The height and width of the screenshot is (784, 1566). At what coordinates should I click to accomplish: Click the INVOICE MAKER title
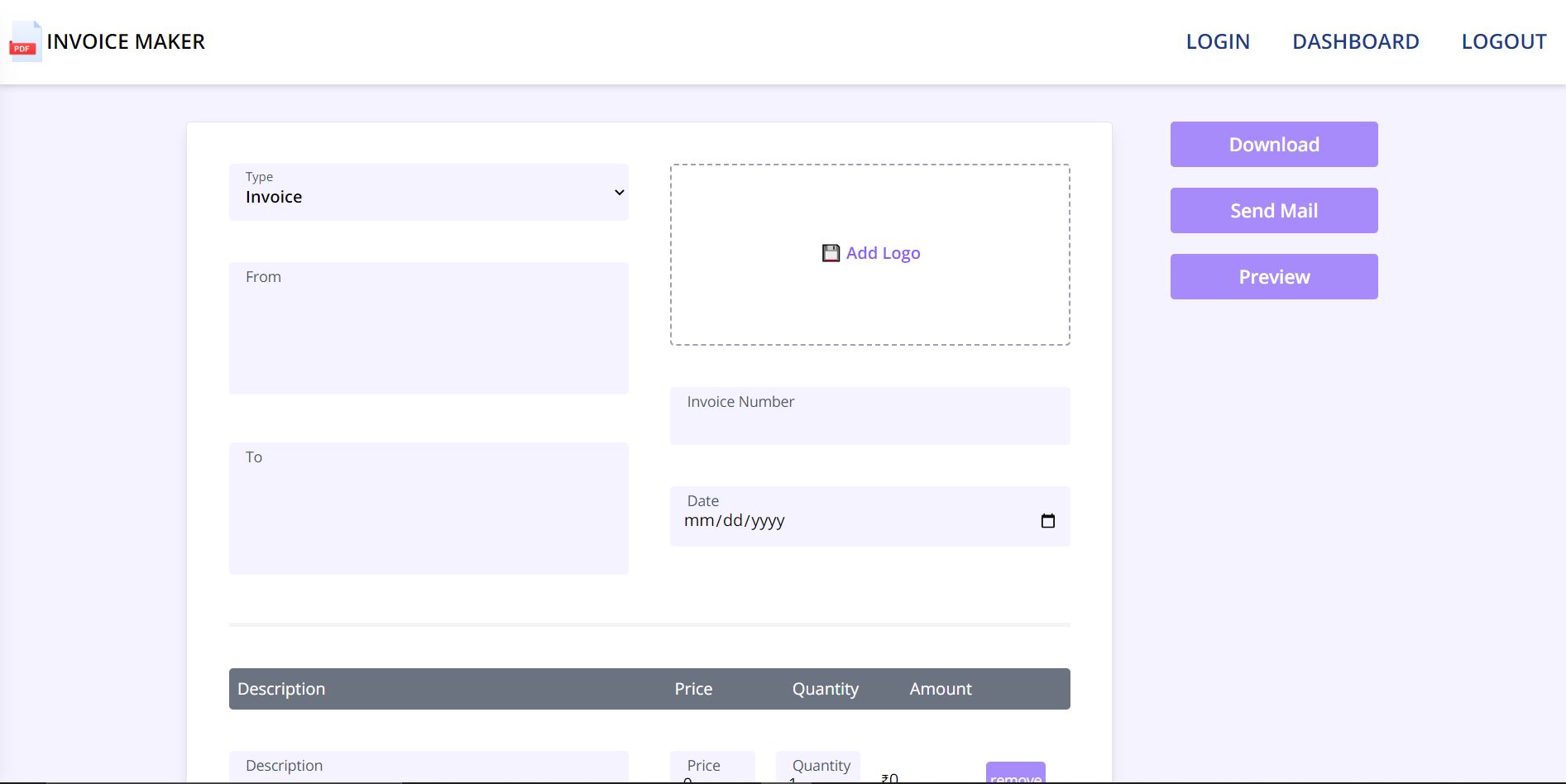tap(126, 41)
